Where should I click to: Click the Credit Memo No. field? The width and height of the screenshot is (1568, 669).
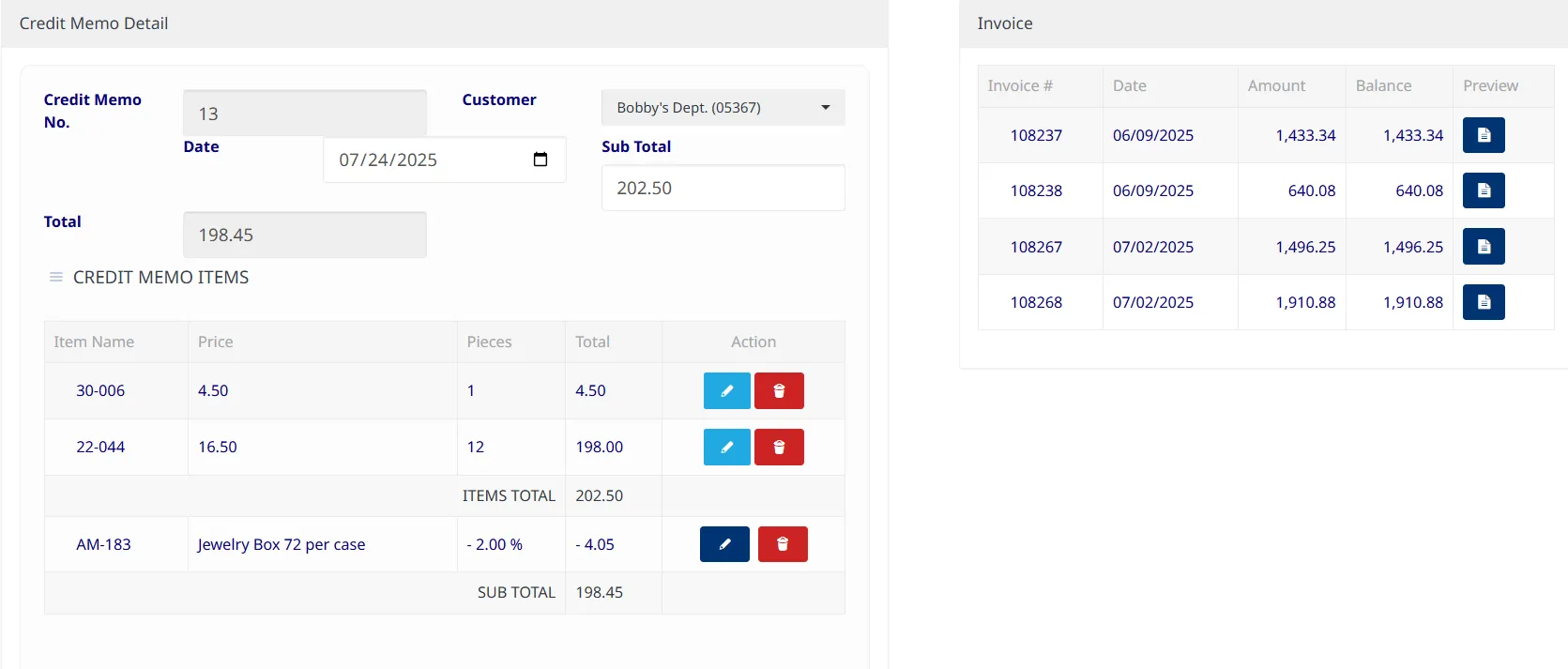click(x=304, y=114)
